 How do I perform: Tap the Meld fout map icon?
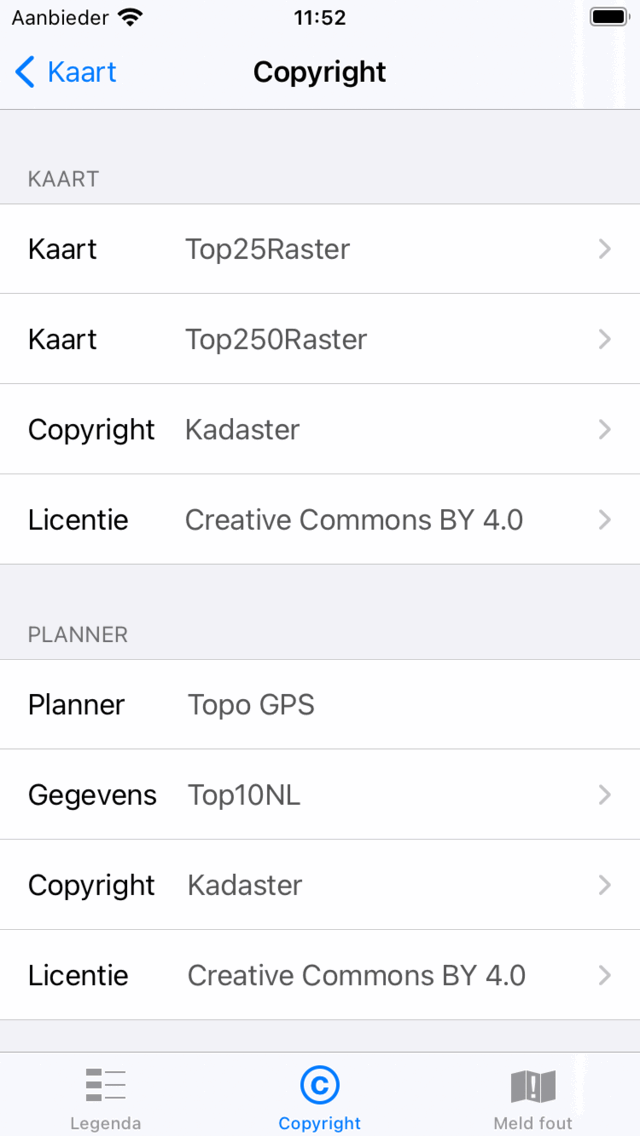tap(533, 1085)
